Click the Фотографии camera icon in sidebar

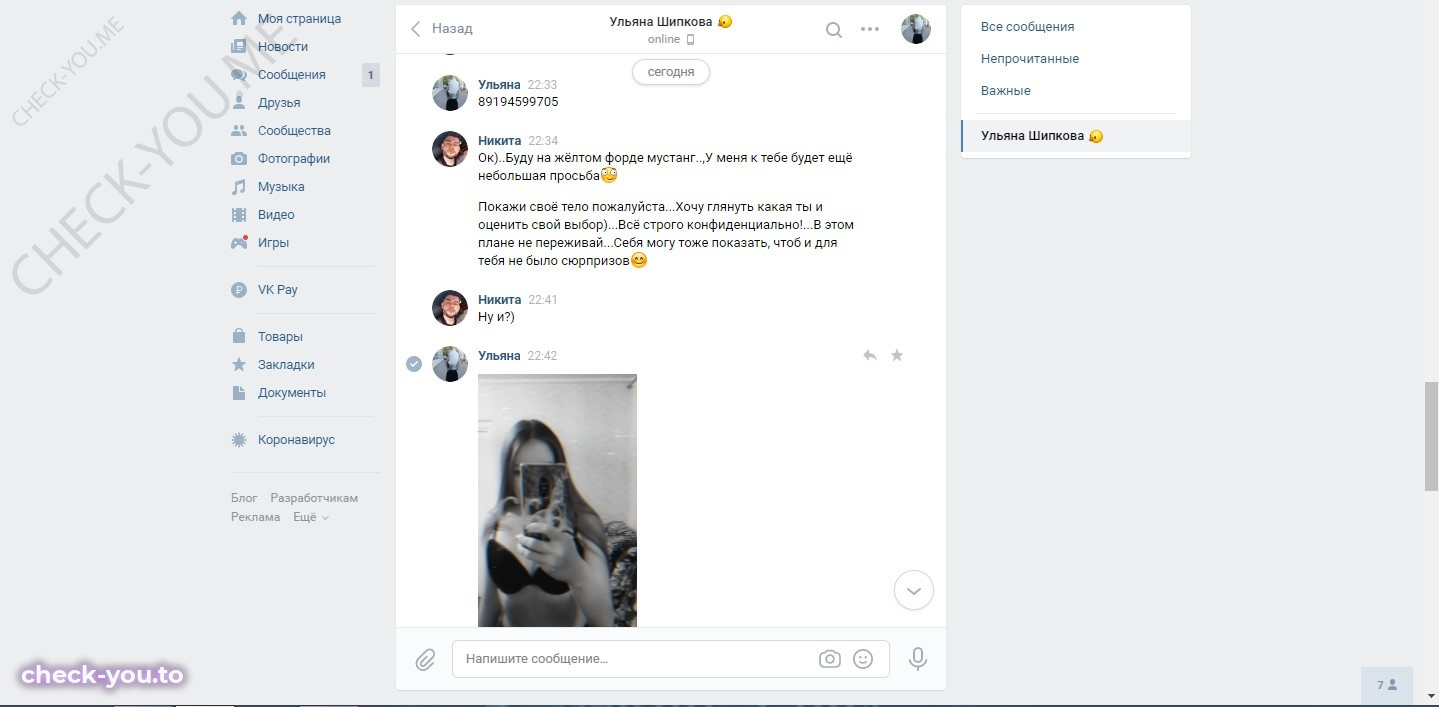click(239, 159)
